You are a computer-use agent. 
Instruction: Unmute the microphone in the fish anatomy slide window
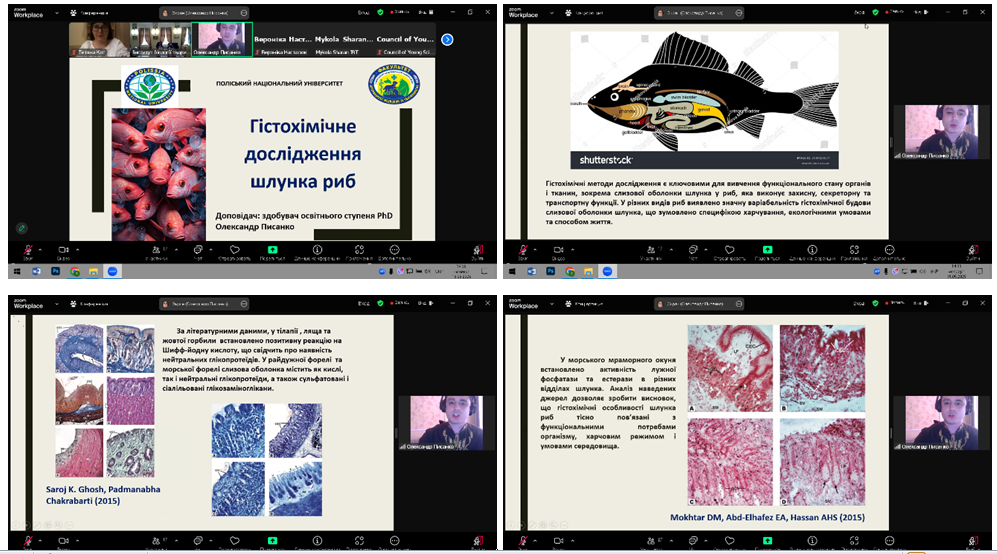click(521, 249)
